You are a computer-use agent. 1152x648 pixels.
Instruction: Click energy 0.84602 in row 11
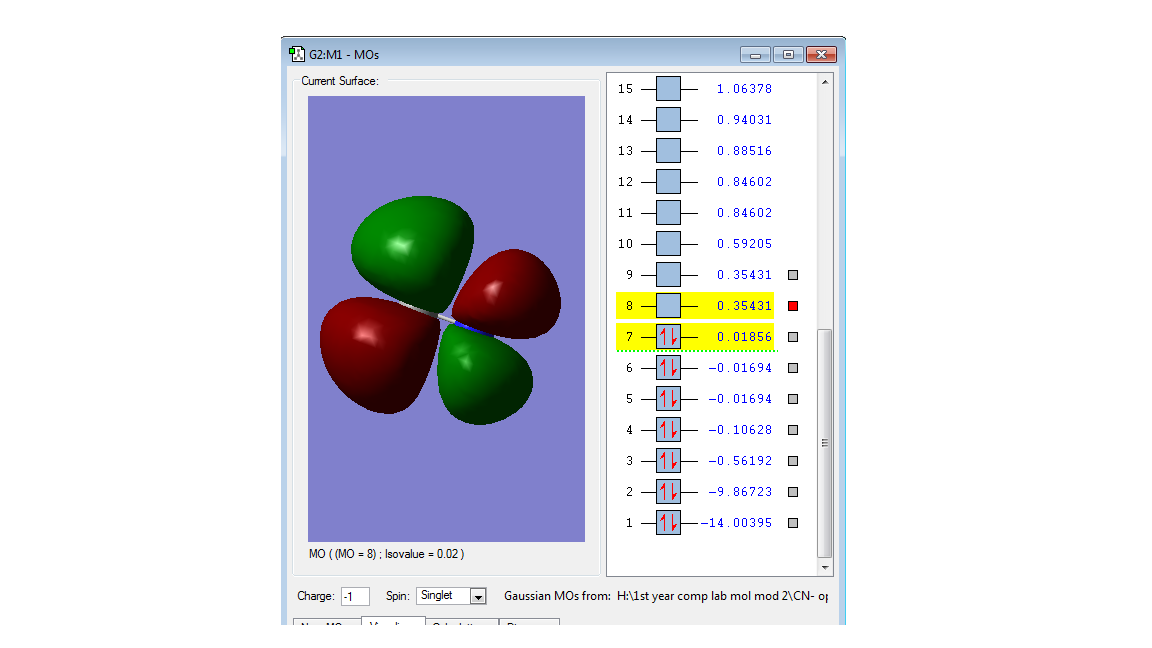pos(744,213)
